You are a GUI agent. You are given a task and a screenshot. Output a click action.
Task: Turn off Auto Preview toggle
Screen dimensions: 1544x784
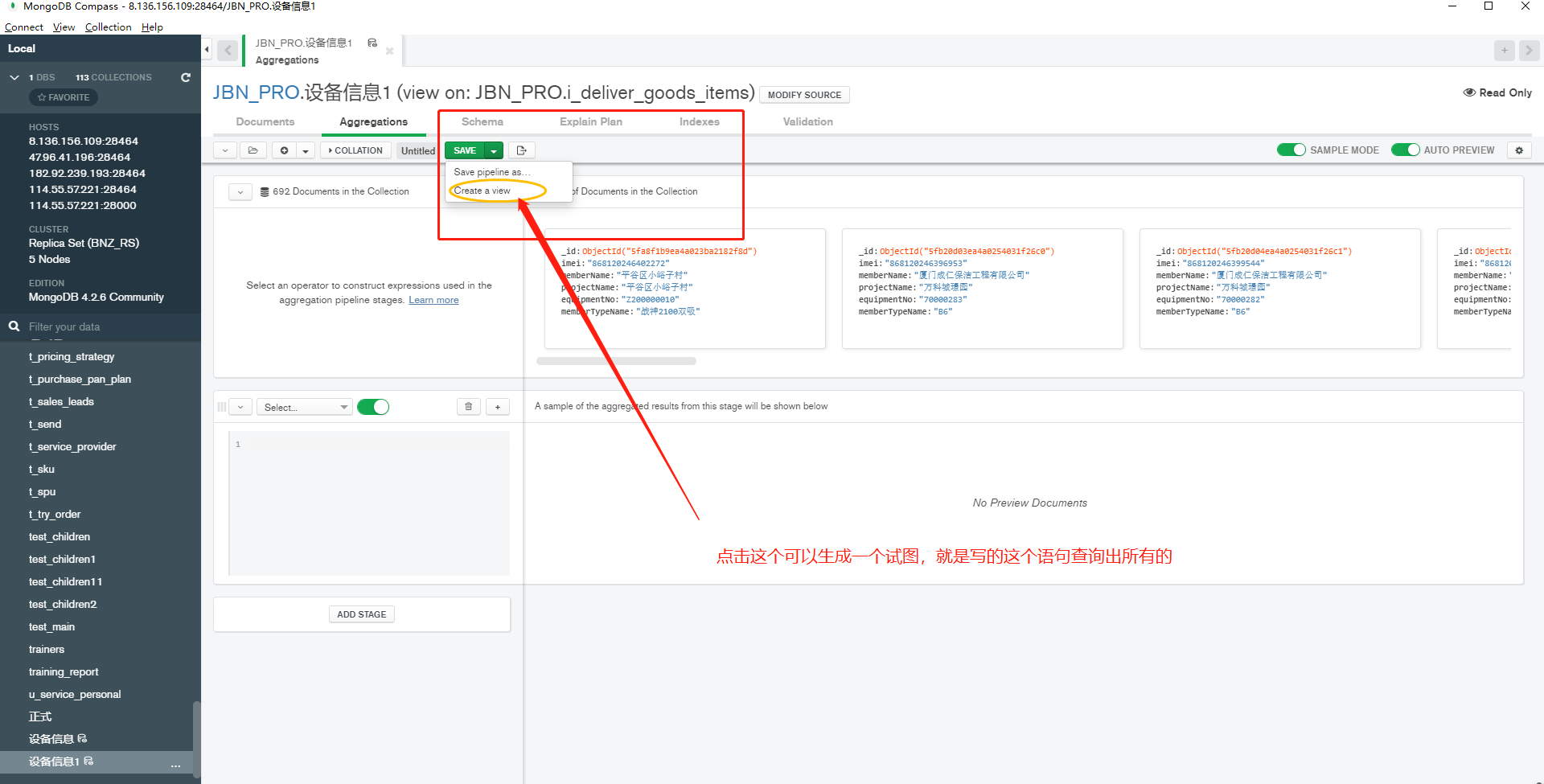pyautogui.click(x=1405, y=150)
